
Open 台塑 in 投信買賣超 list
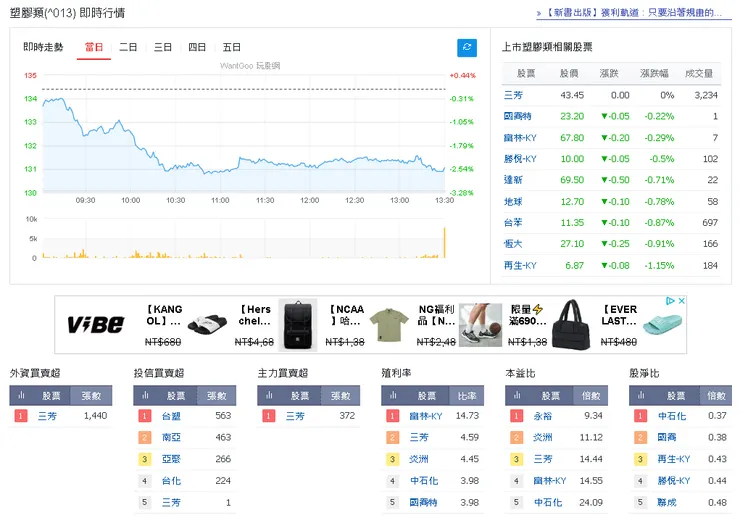pyautogui.click(x=171, y=416)
